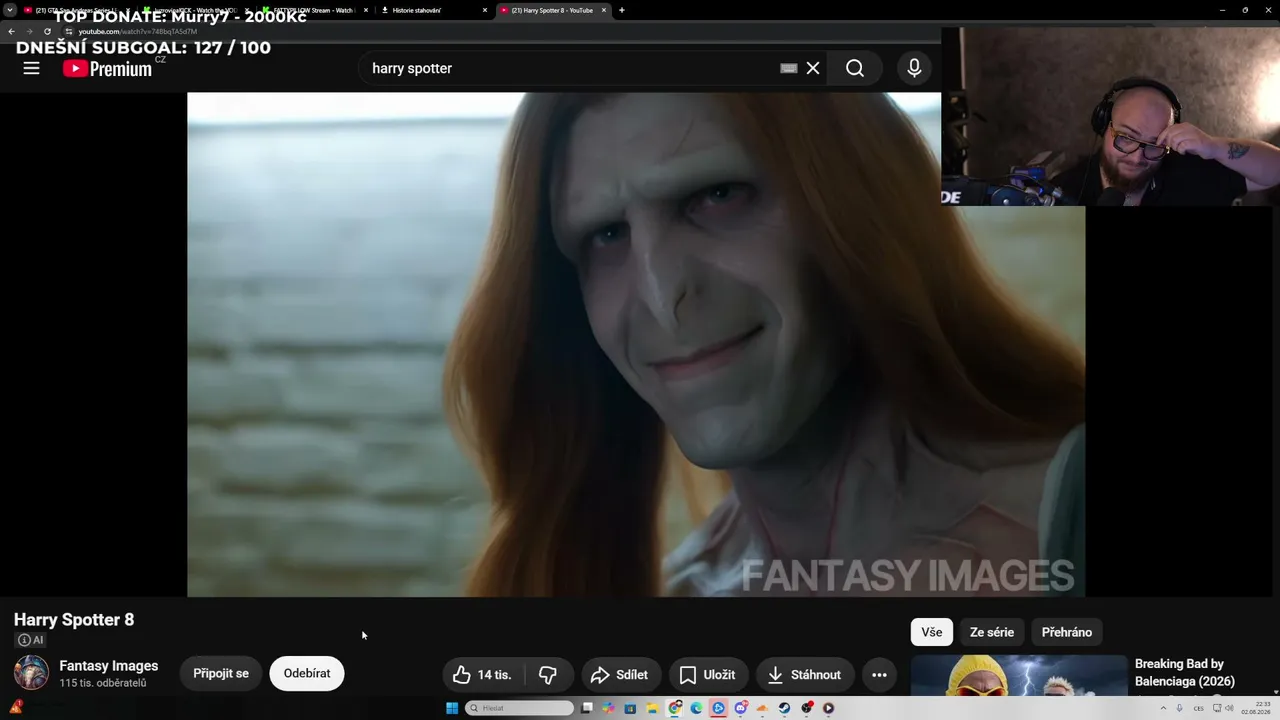Share the video via Sdílet
This screenshot has height=720, width=1280.
pos(620,675)
